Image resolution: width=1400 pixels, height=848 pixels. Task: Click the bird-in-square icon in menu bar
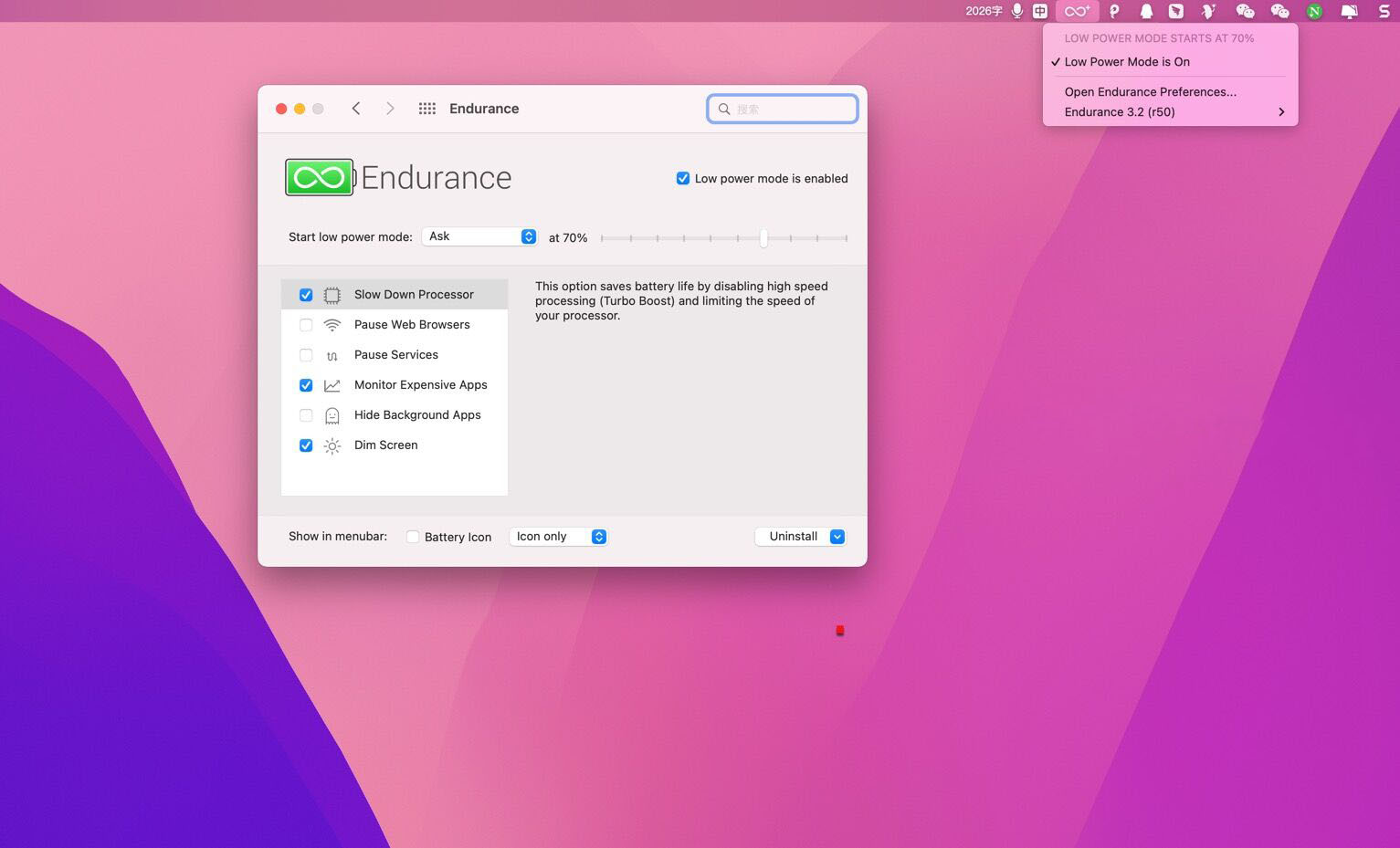1176,11
